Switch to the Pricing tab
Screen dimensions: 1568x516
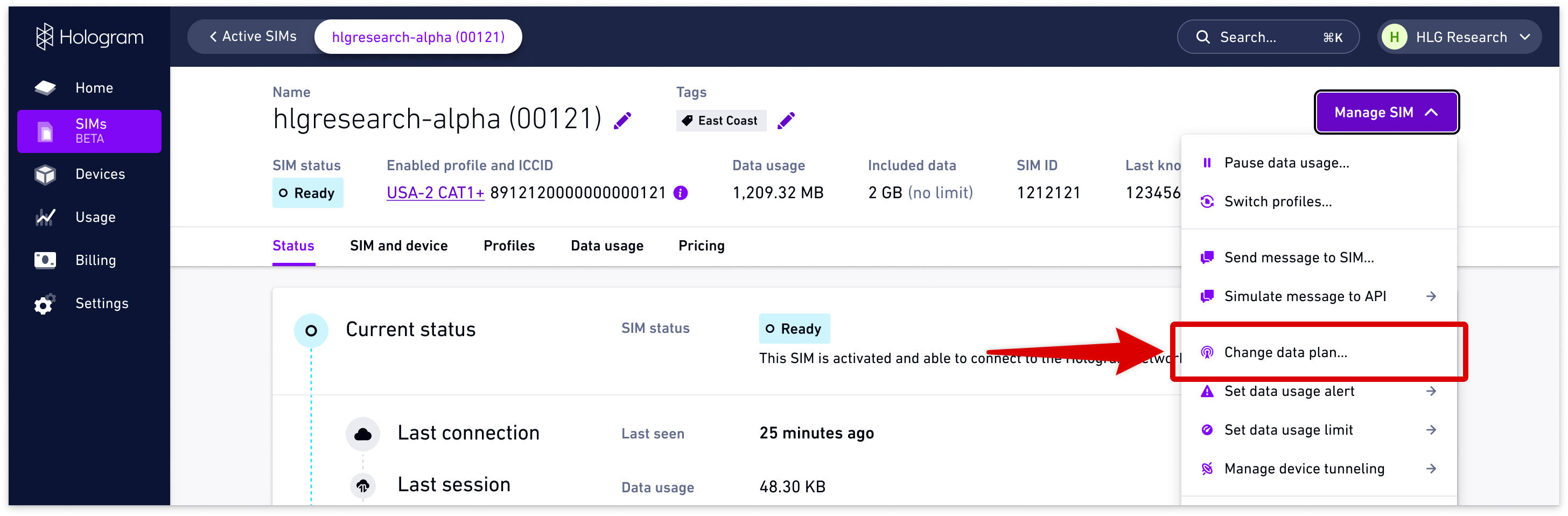[x=701, y=246]
